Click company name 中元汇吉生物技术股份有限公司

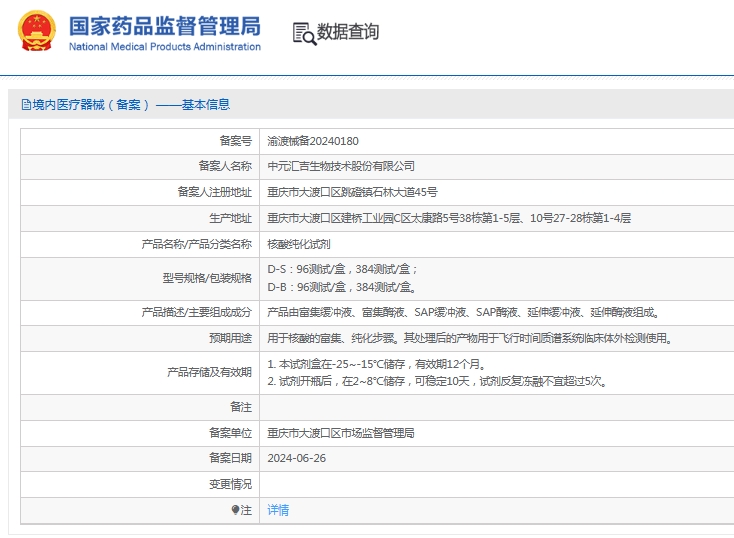point(341,166)
